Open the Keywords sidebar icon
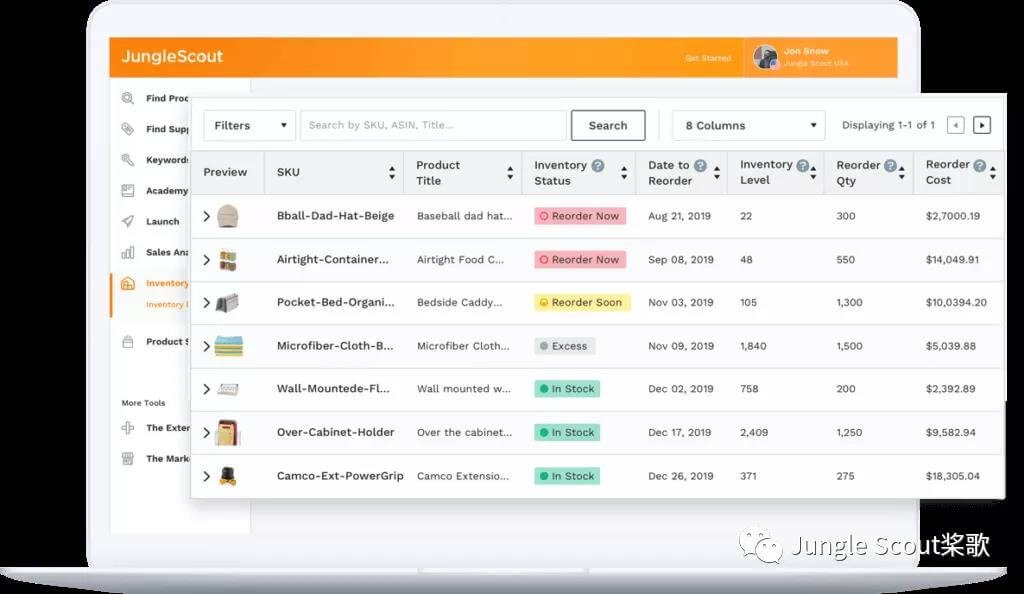Screen dimensions: 1024x594 tap(128, 160)
